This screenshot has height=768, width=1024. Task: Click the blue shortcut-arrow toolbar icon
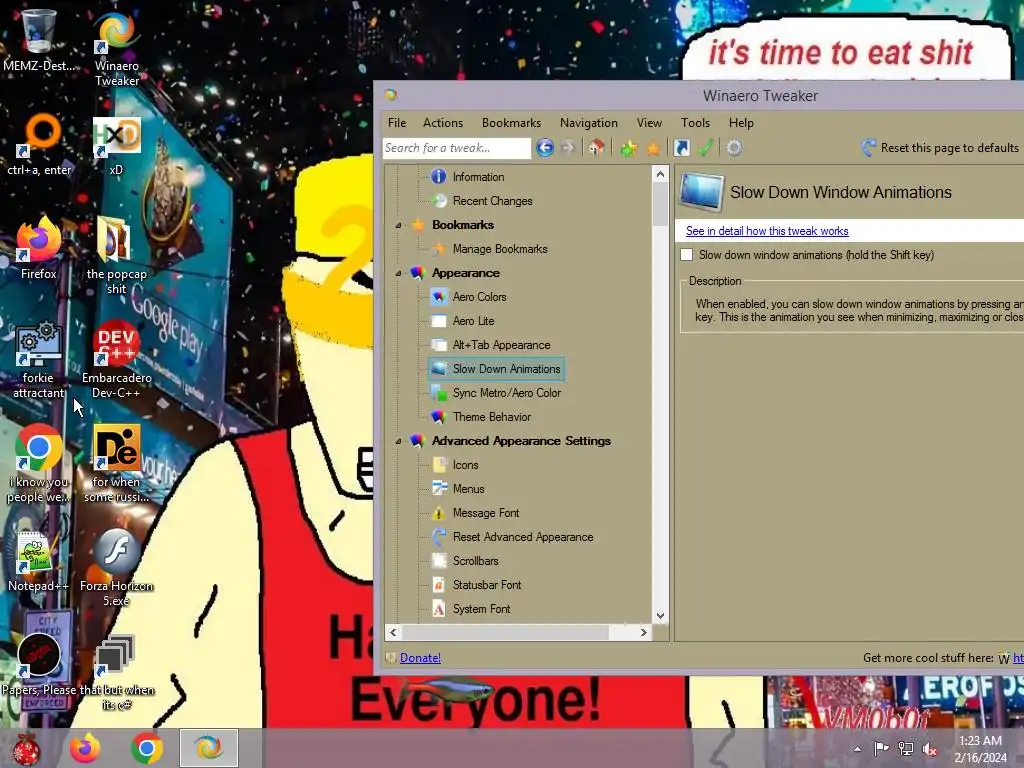[682, 148]
